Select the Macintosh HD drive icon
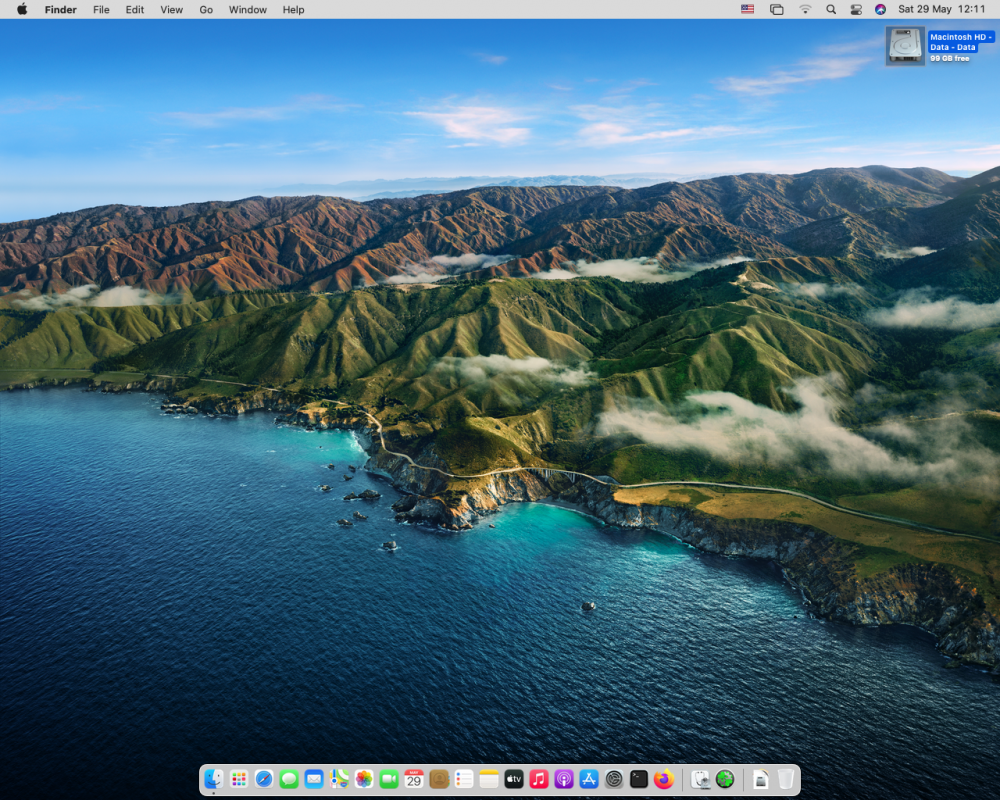 click(x=905, y=46)
